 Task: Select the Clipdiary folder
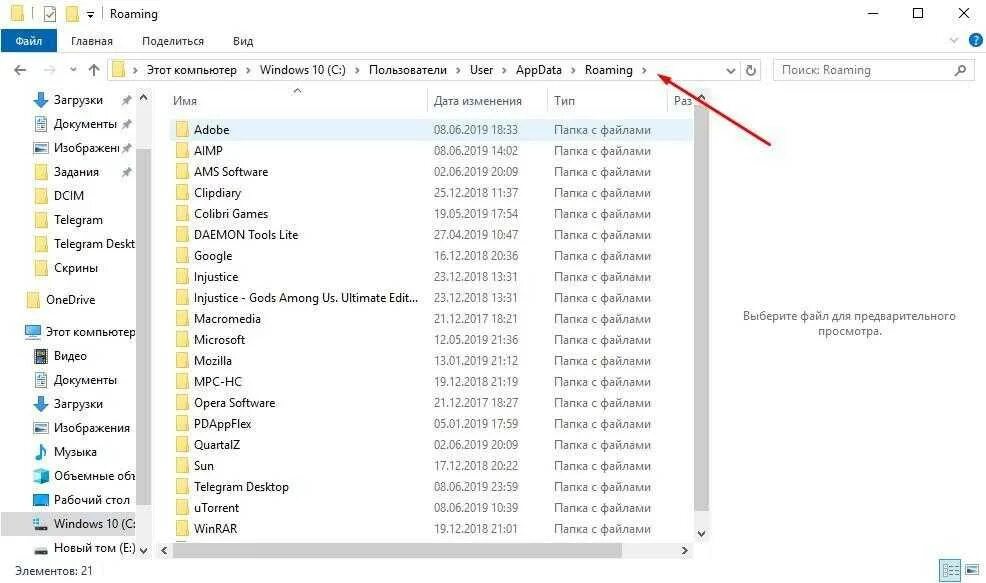click(x=217, y=192)
